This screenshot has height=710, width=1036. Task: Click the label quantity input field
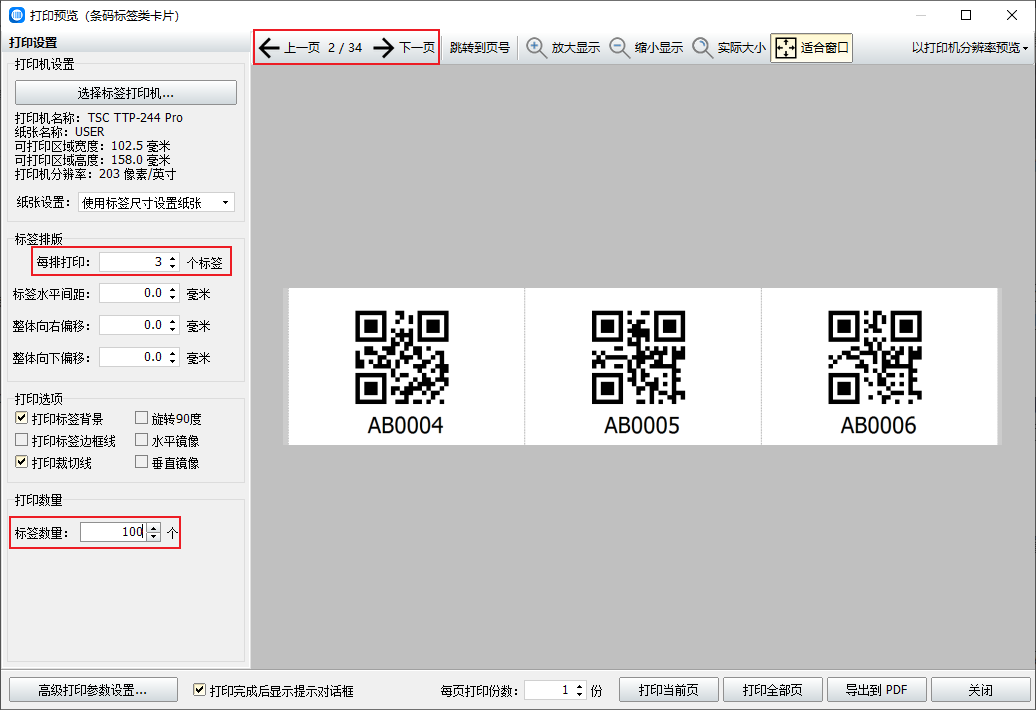click(112, 533)
